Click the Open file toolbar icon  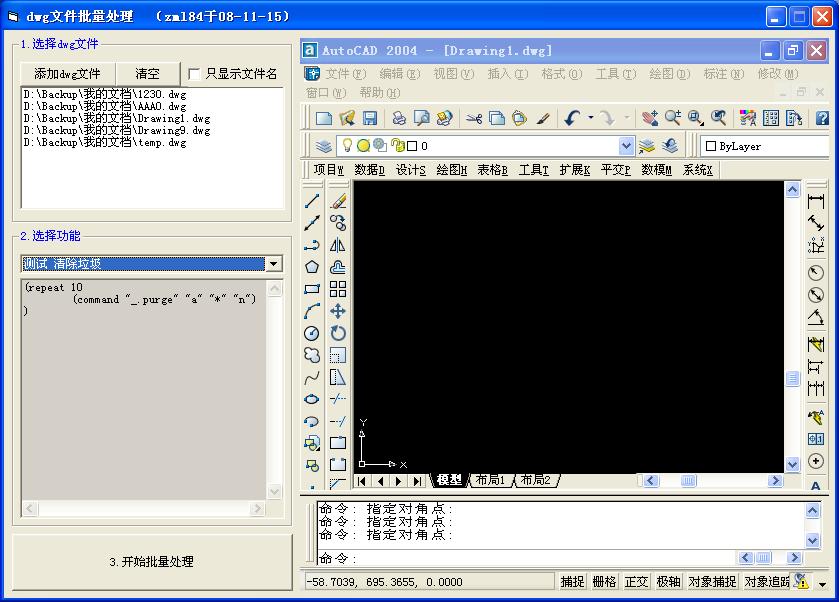click(x=347, y=118)
